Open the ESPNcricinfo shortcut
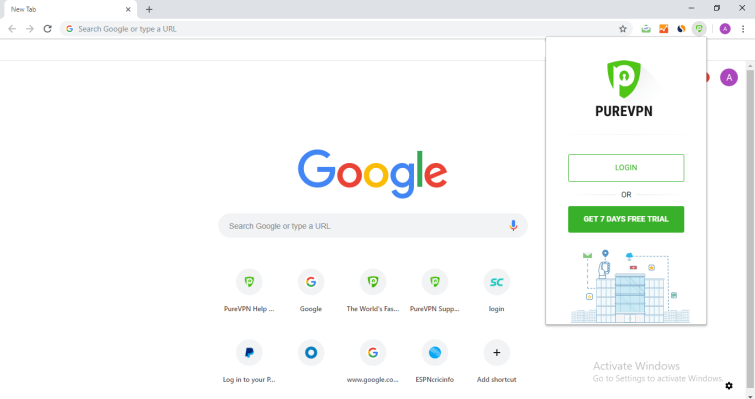Image resolution: width=755 pixels, height=399 pixels. point(435,361)
